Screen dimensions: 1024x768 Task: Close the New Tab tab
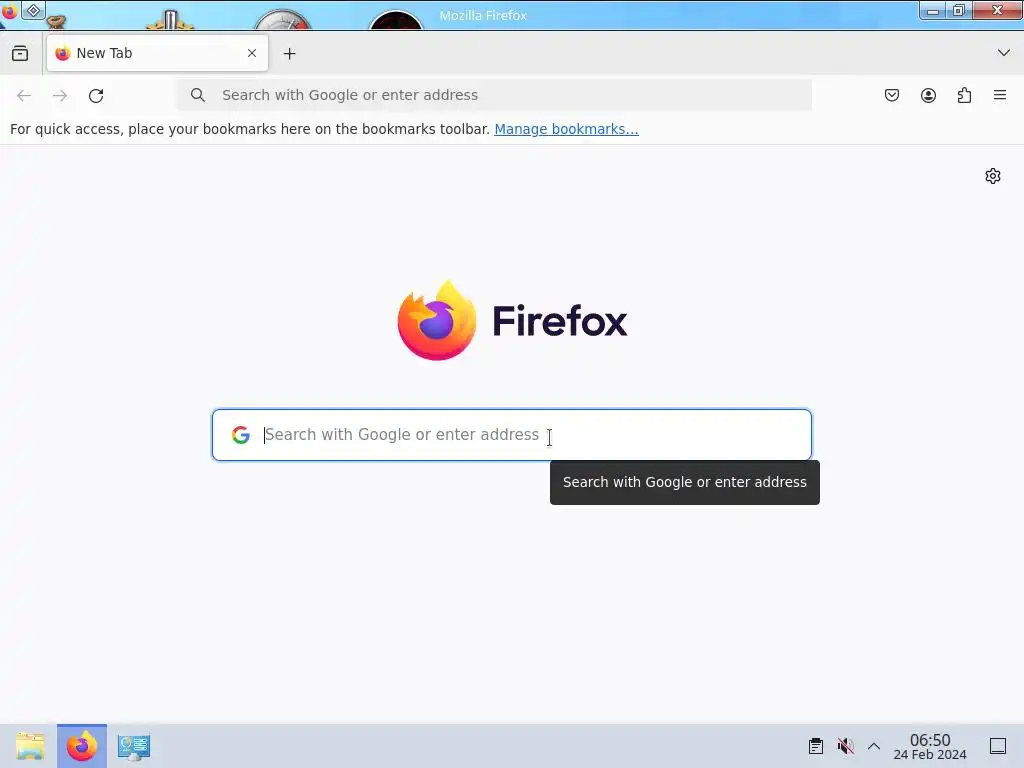point(252,54)
